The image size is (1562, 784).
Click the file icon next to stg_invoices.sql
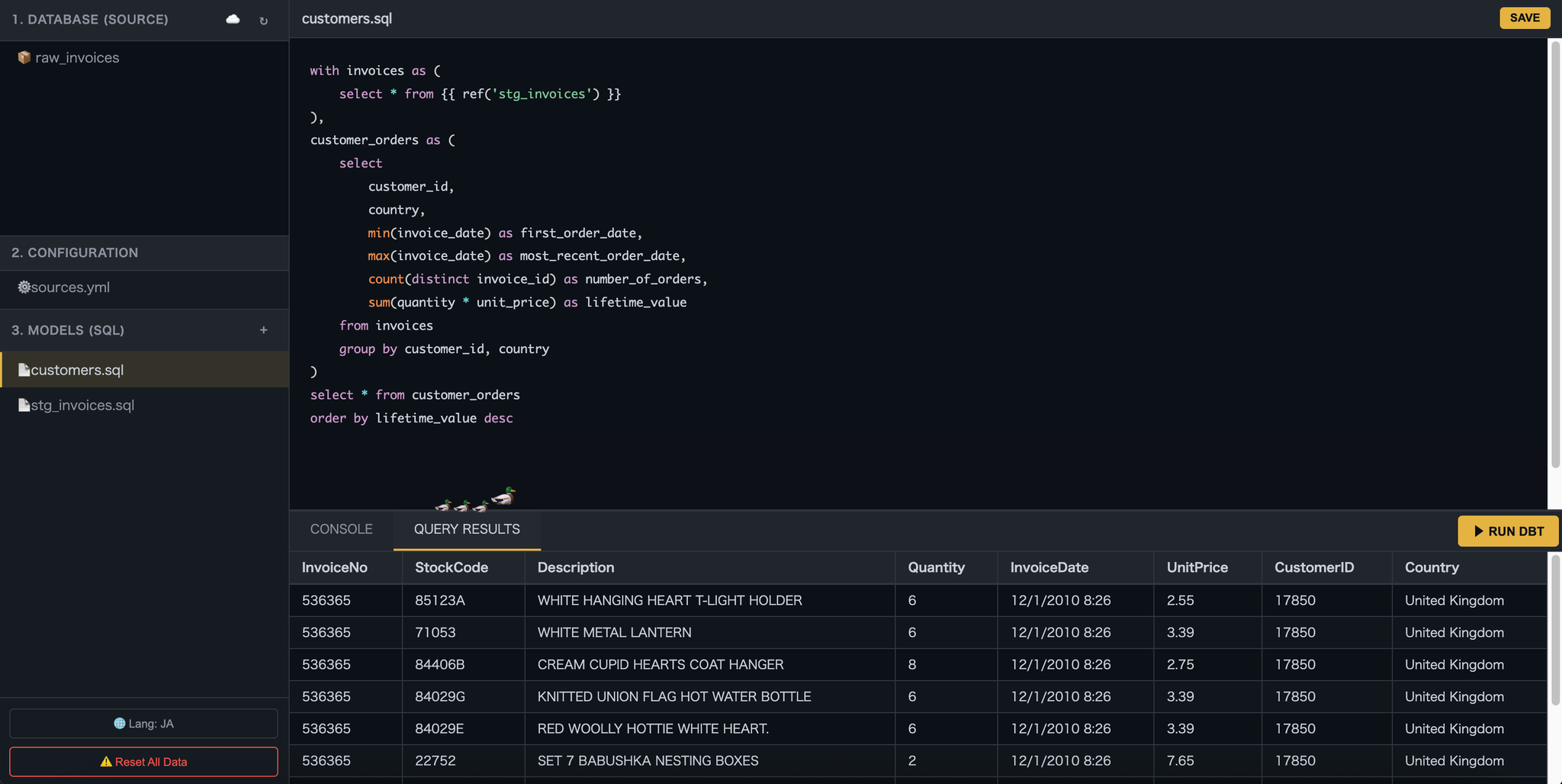point(24,405)
